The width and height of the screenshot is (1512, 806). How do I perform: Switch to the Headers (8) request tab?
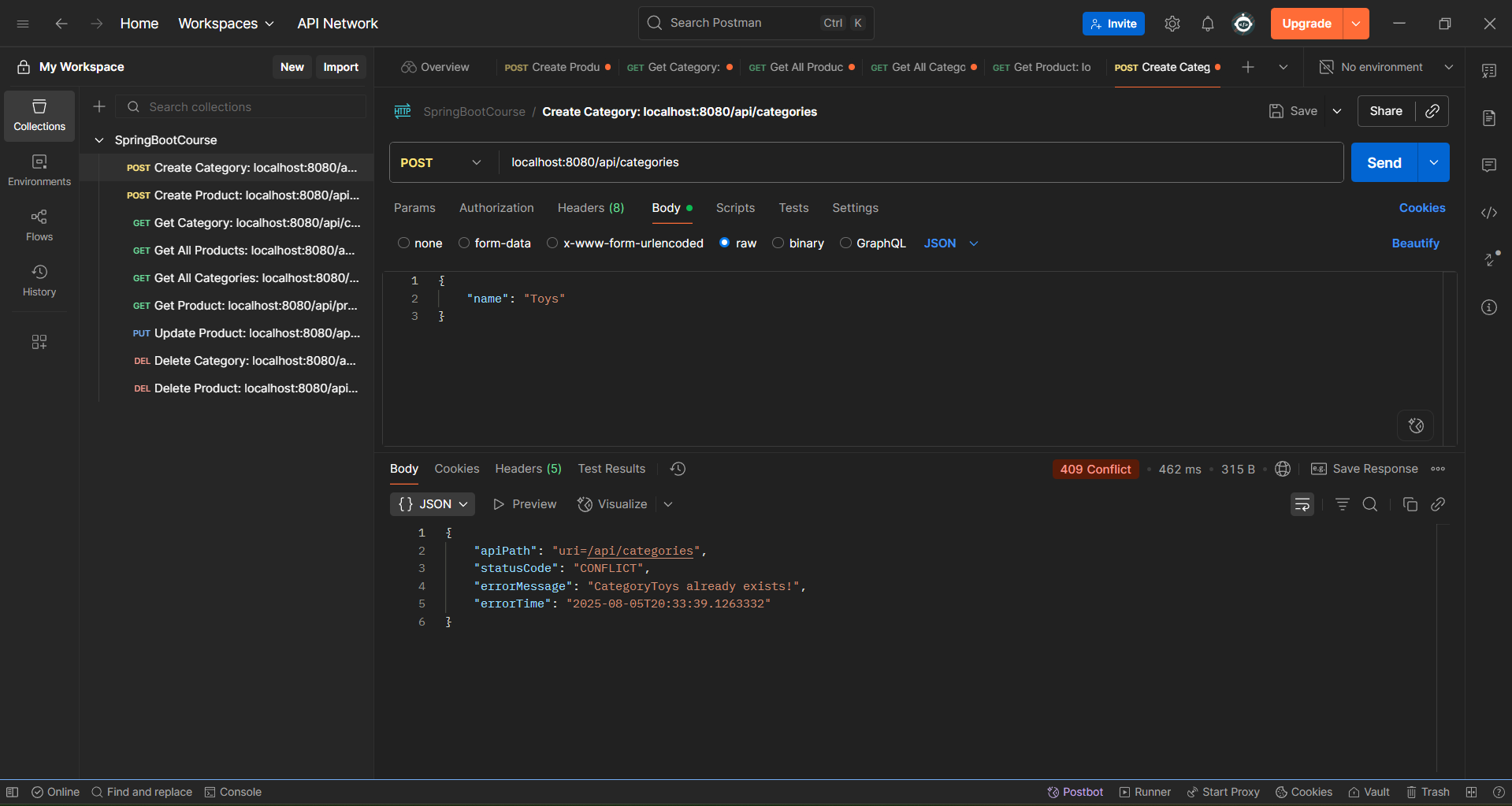click(591, 208)
